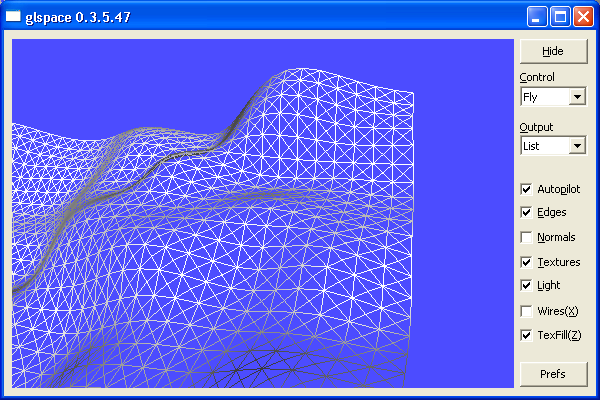Expand the Output dropdown showing List
Viewport: 600px width, 400px height.
click(x=577, y=146)
